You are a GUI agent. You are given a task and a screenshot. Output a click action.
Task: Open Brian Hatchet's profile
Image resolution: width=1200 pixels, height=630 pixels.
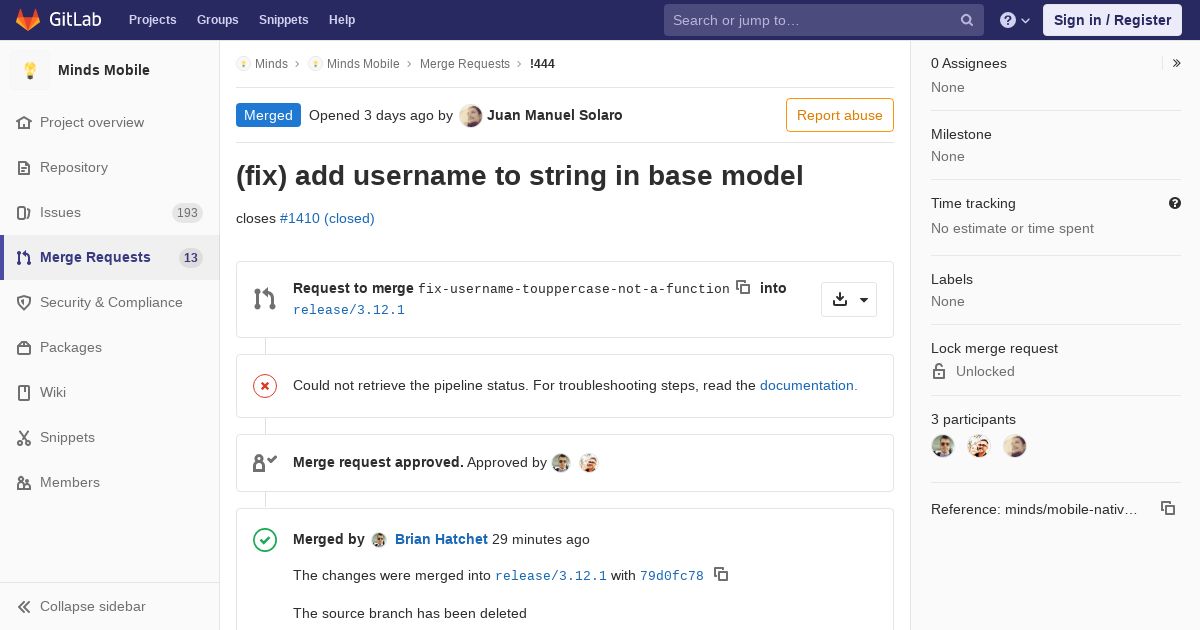click(441, 539)
